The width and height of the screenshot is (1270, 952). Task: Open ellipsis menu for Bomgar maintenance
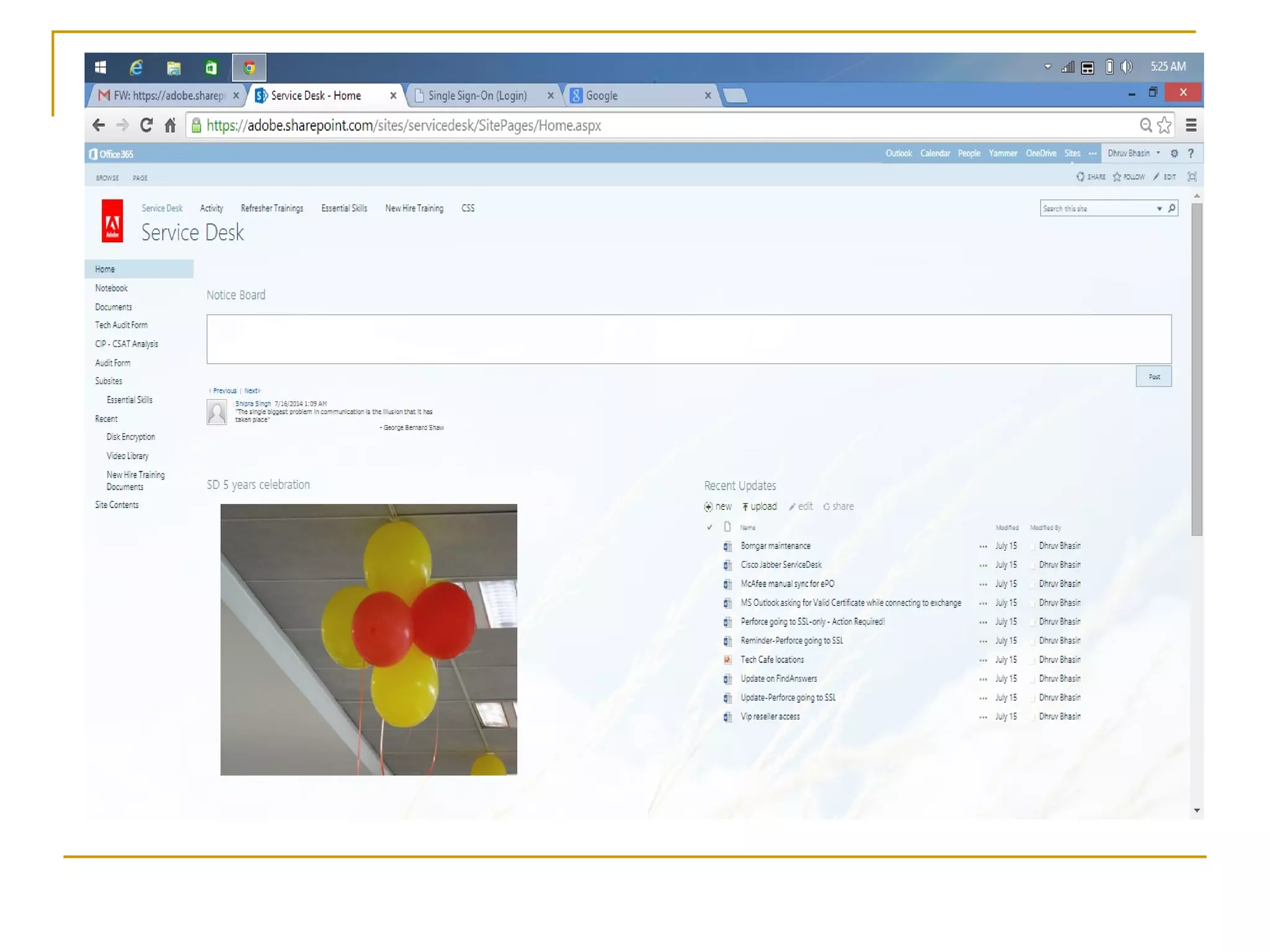click(x=983, y=547)
